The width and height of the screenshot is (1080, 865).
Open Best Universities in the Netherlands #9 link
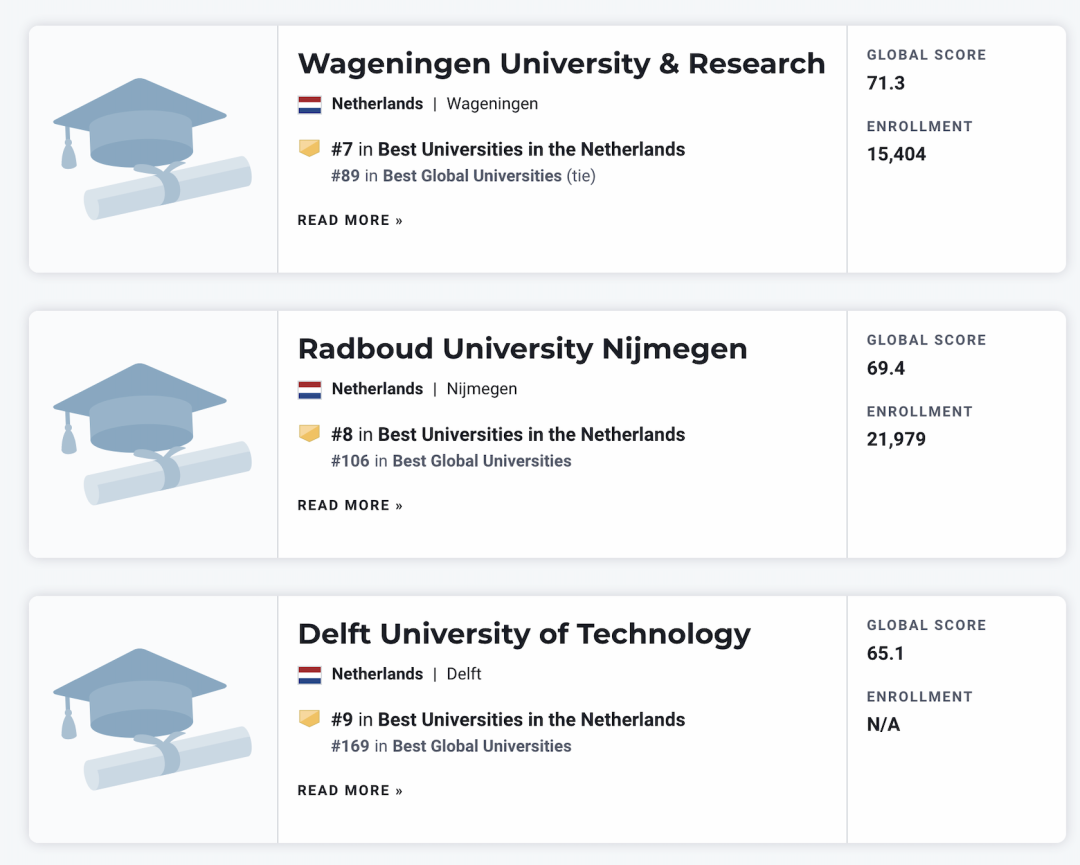pyautogui.click(x=531, y=719)
